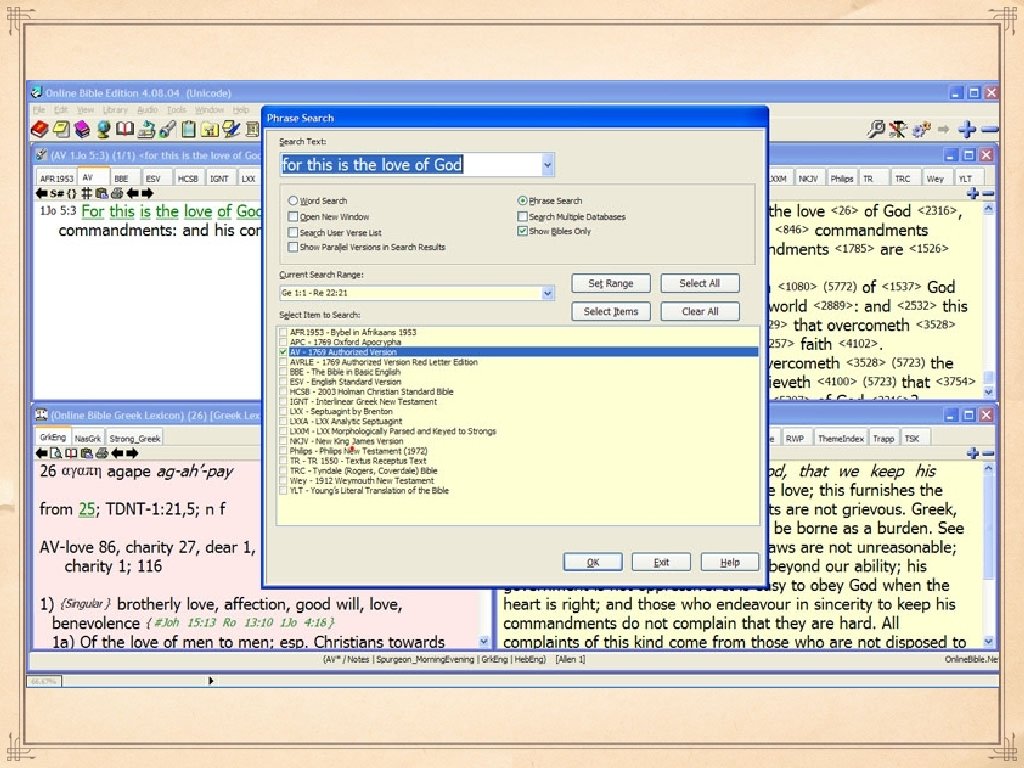Click the purple stacked books toolbar icon
The image size is (1024, 768).
(x=82, y=129)
